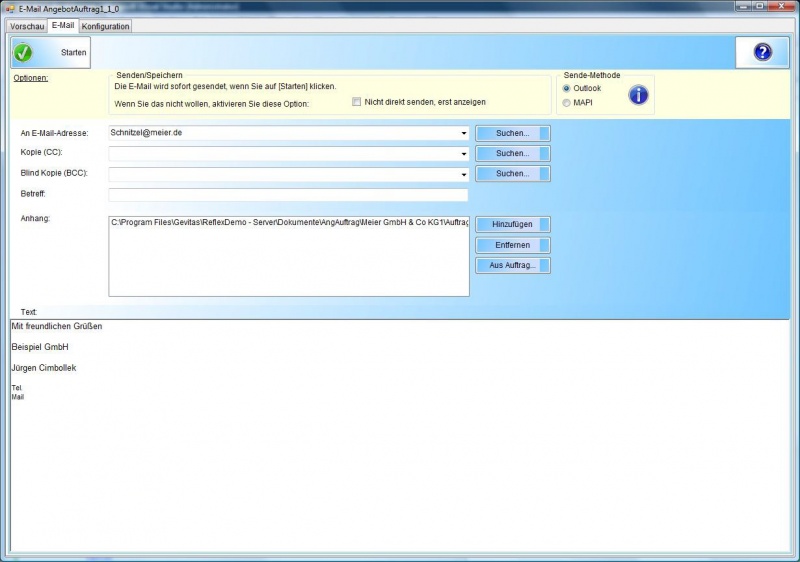Expand the An E-Mail-Adresse dropdown
This screenshot has height=562, width=800.
coord(464,133)
